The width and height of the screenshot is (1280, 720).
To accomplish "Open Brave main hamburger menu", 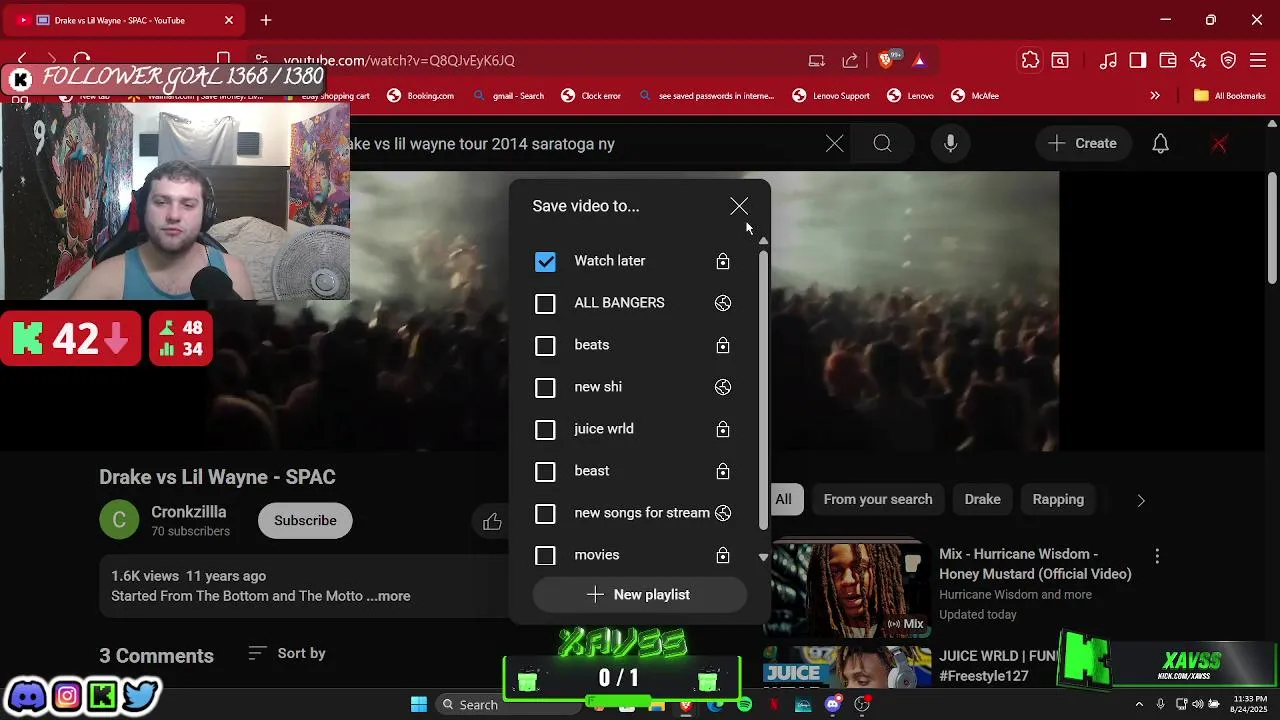I will 1257,60.
